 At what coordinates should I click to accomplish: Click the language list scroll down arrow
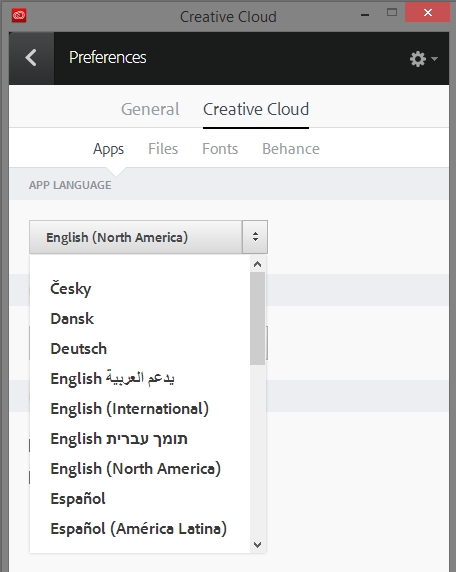[258, 545]
